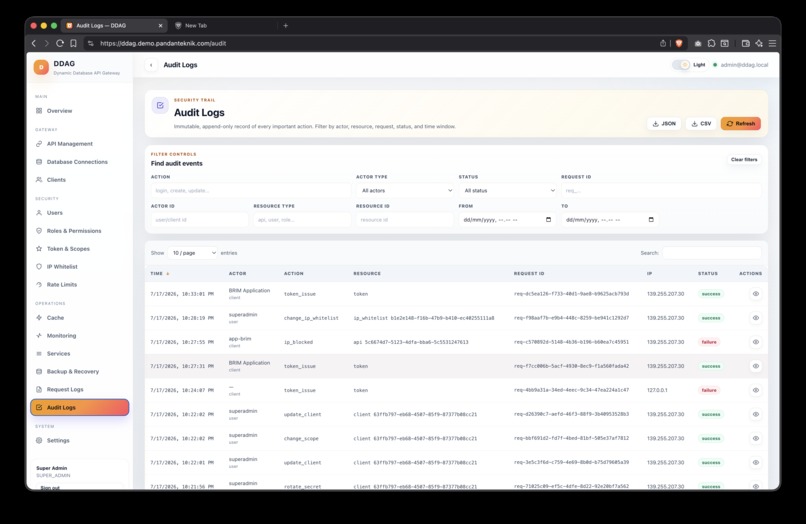Sort table by Request ID column
This screenshot has width=806, height=524.
529,274
